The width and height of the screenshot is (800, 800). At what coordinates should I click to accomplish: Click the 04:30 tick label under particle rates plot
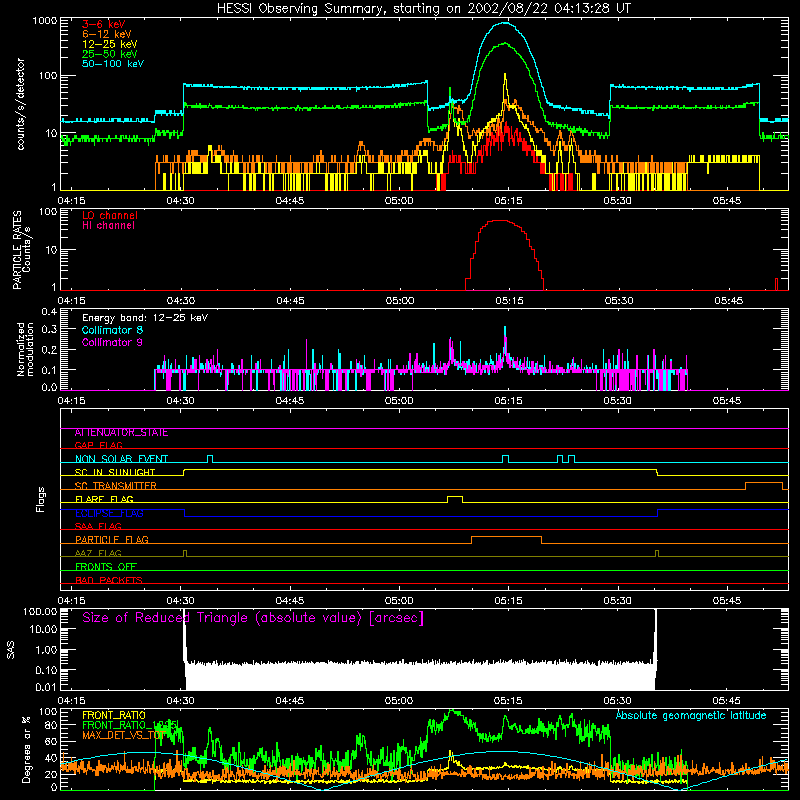181,301
